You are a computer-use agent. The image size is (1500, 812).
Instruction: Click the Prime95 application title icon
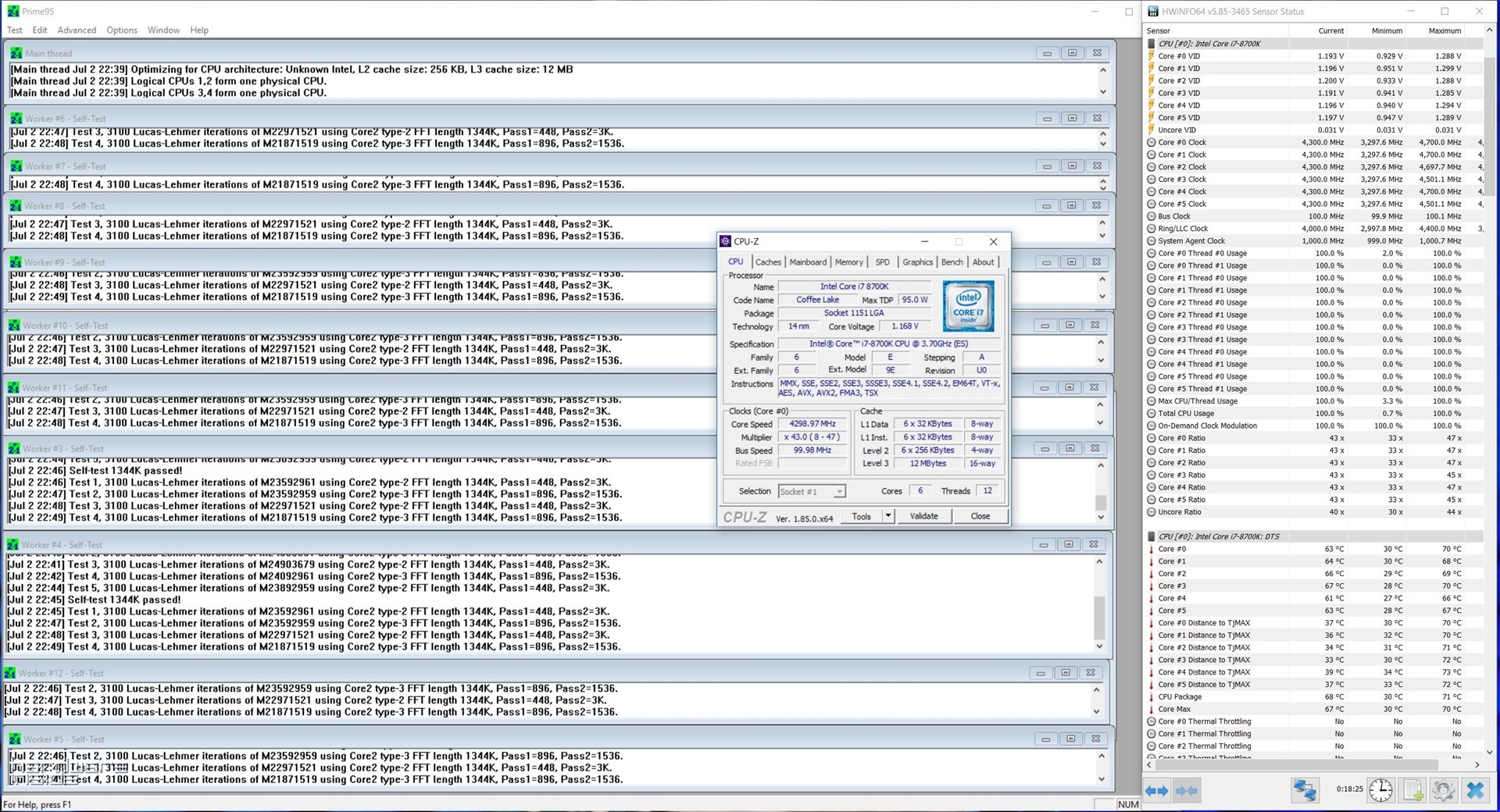(12, 11)
